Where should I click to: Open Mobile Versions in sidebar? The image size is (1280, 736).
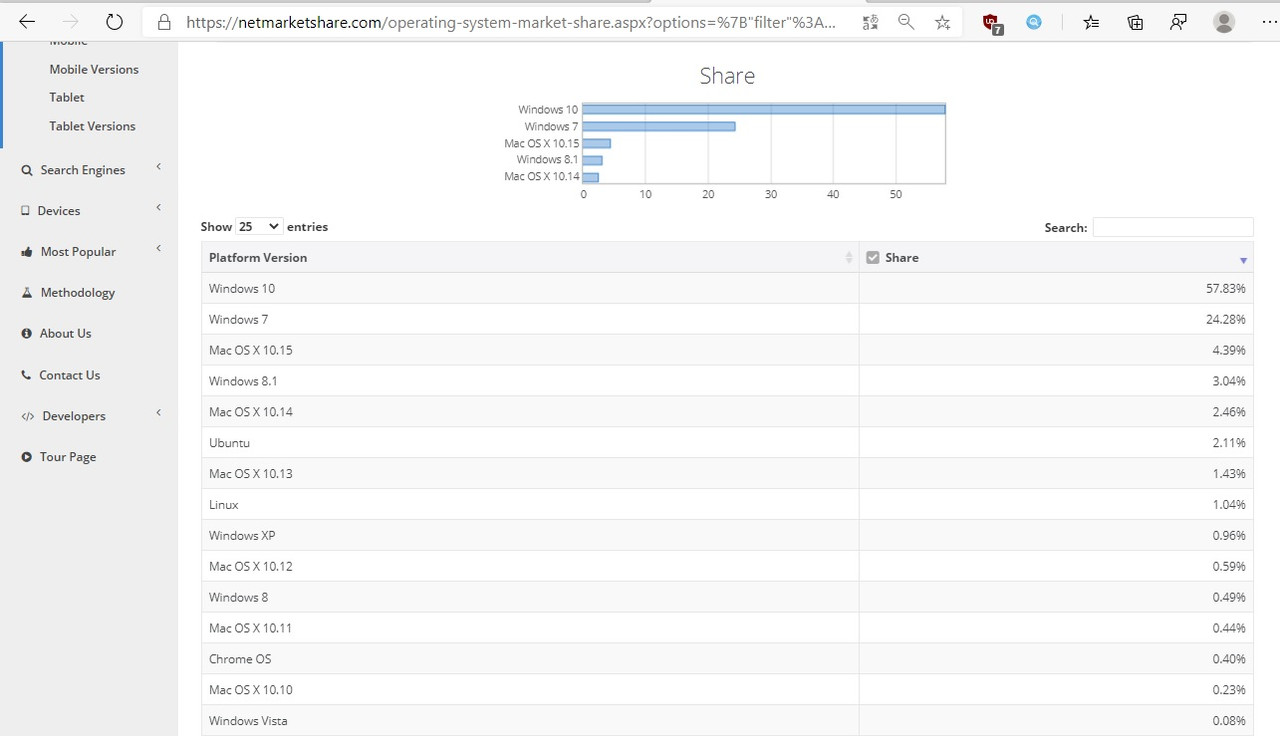tap(94, 69)
